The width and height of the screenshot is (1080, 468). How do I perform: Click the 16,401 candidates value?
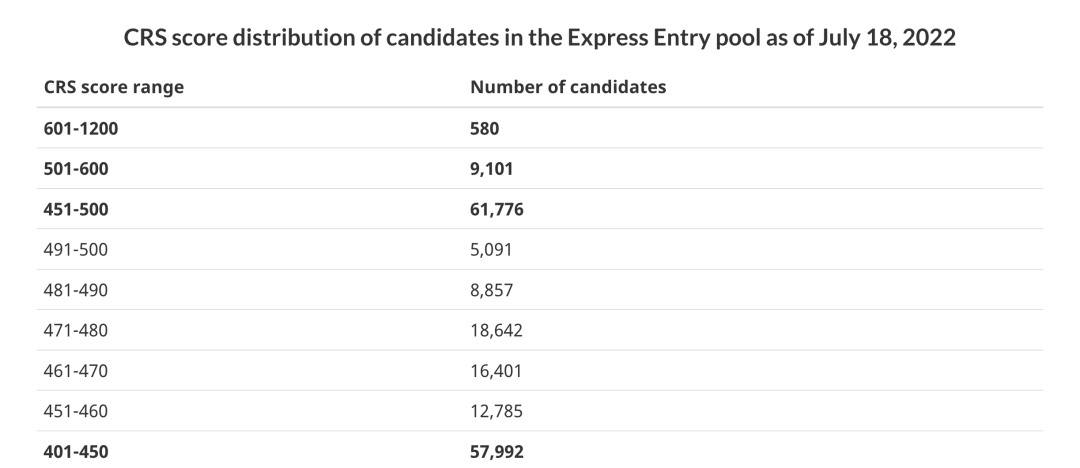coord(496,371)
